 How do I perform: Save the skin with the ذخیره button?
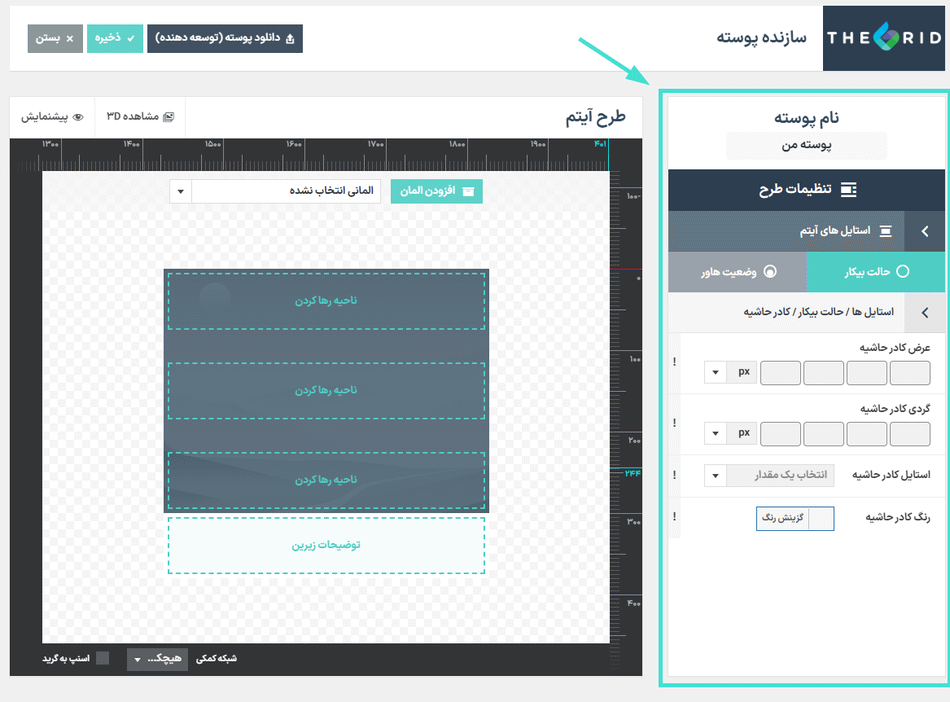click(x=115, y=39)
